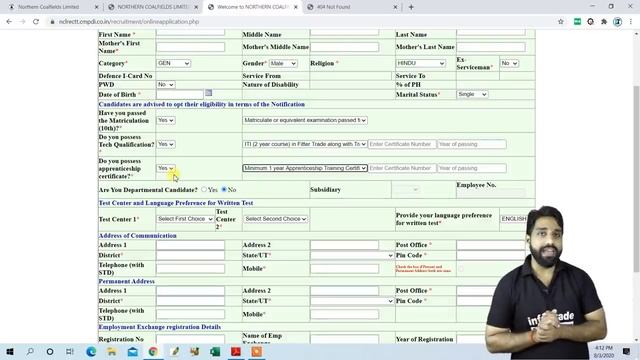The width and height of the screenshot is (640, 360).
Task: Click the browser address bar URL
Action: tap(129, 22)
